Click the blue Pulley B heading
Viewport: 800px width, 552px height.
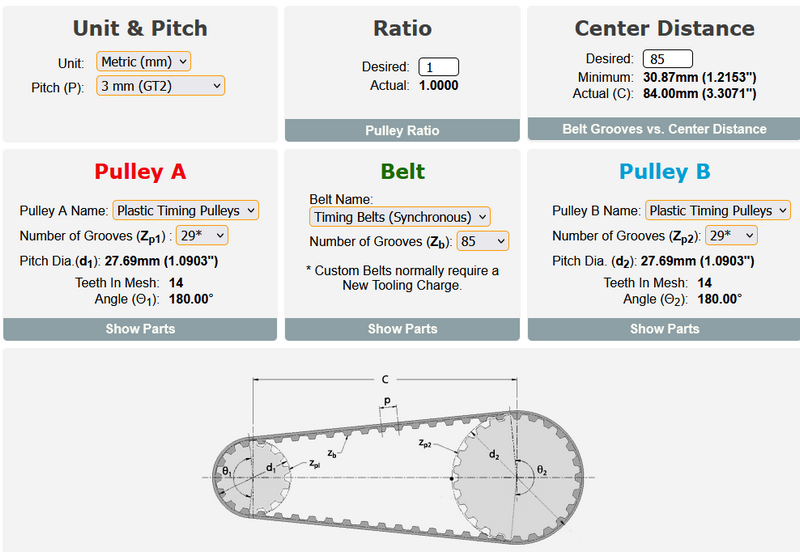(664, 172)
